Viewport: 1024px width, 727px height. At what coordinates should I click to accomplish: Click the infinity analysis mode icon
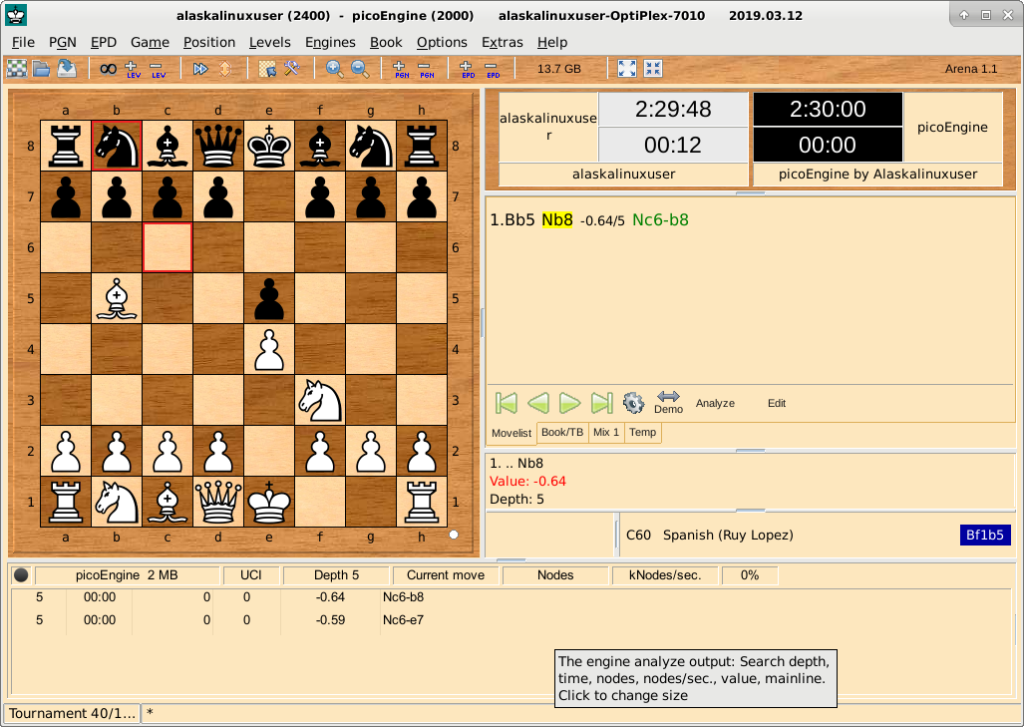click(107, 69)
